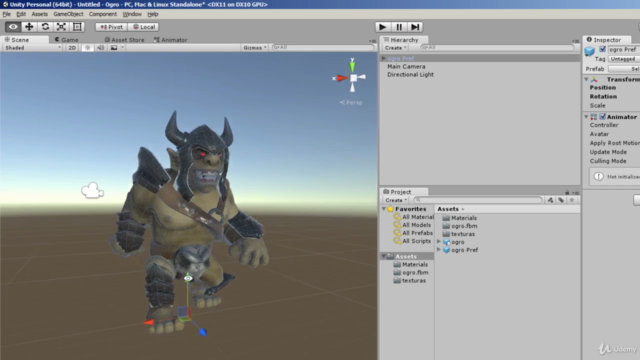Collapse the Animator component
This screenshot has height=360, width=640.
(587, 117)
